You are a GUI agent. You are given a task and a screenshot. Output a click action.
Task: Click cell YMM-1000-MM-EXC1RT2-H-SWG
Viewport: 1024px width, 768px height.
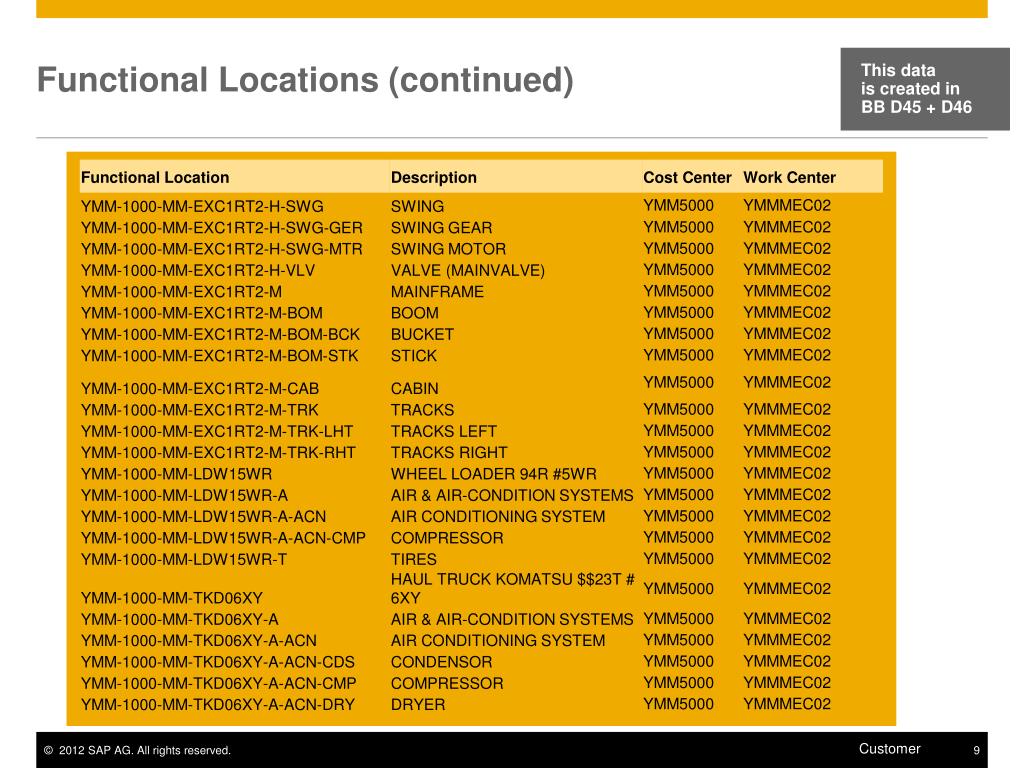(202, 206)
